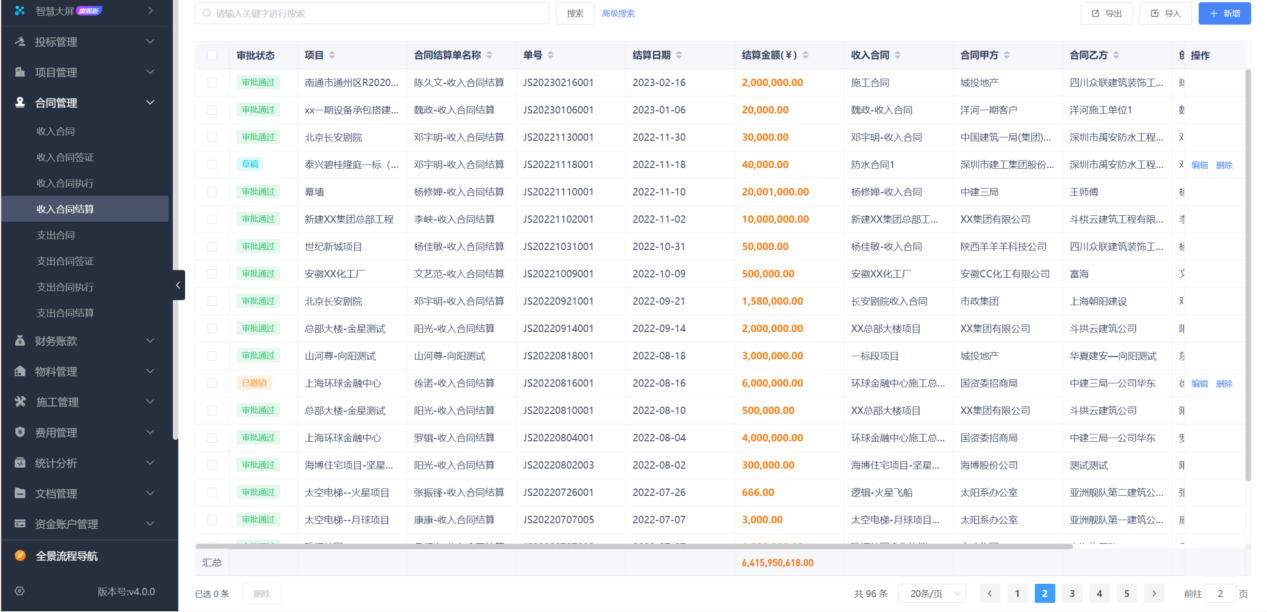Image resolution: width=1267 pixels, height=612 pixels.
Task: Check the 太空电梯--月球项目 row
Action: pos(213,518)
